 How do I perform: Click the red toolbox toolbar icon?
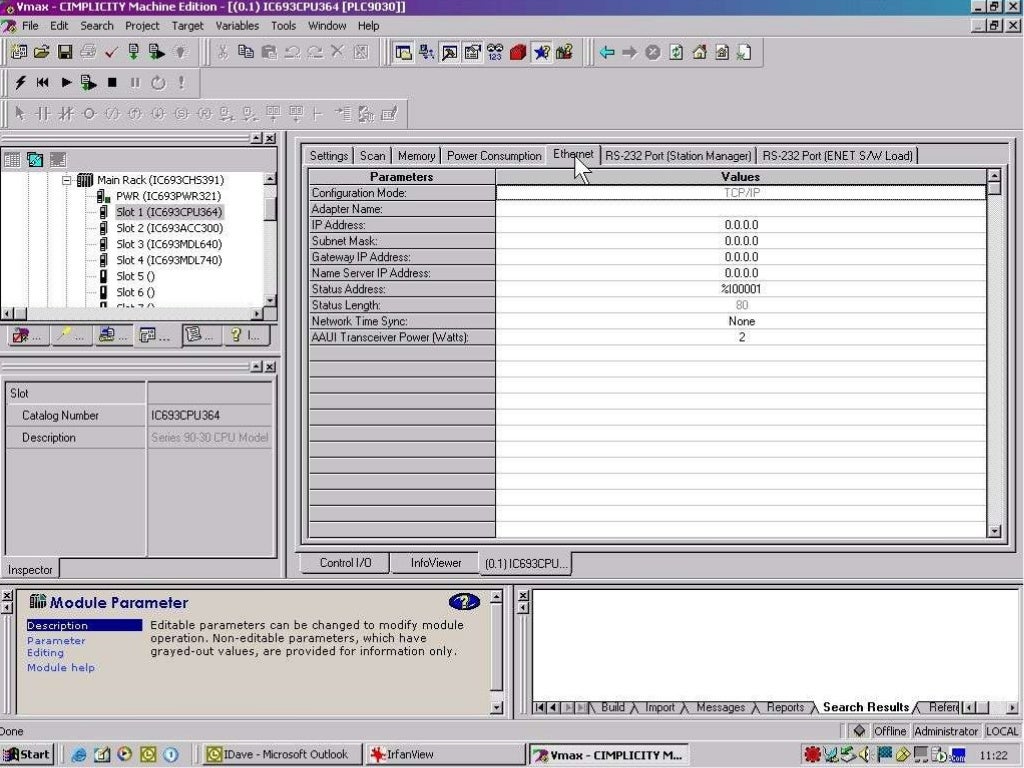tap(518, 52)
